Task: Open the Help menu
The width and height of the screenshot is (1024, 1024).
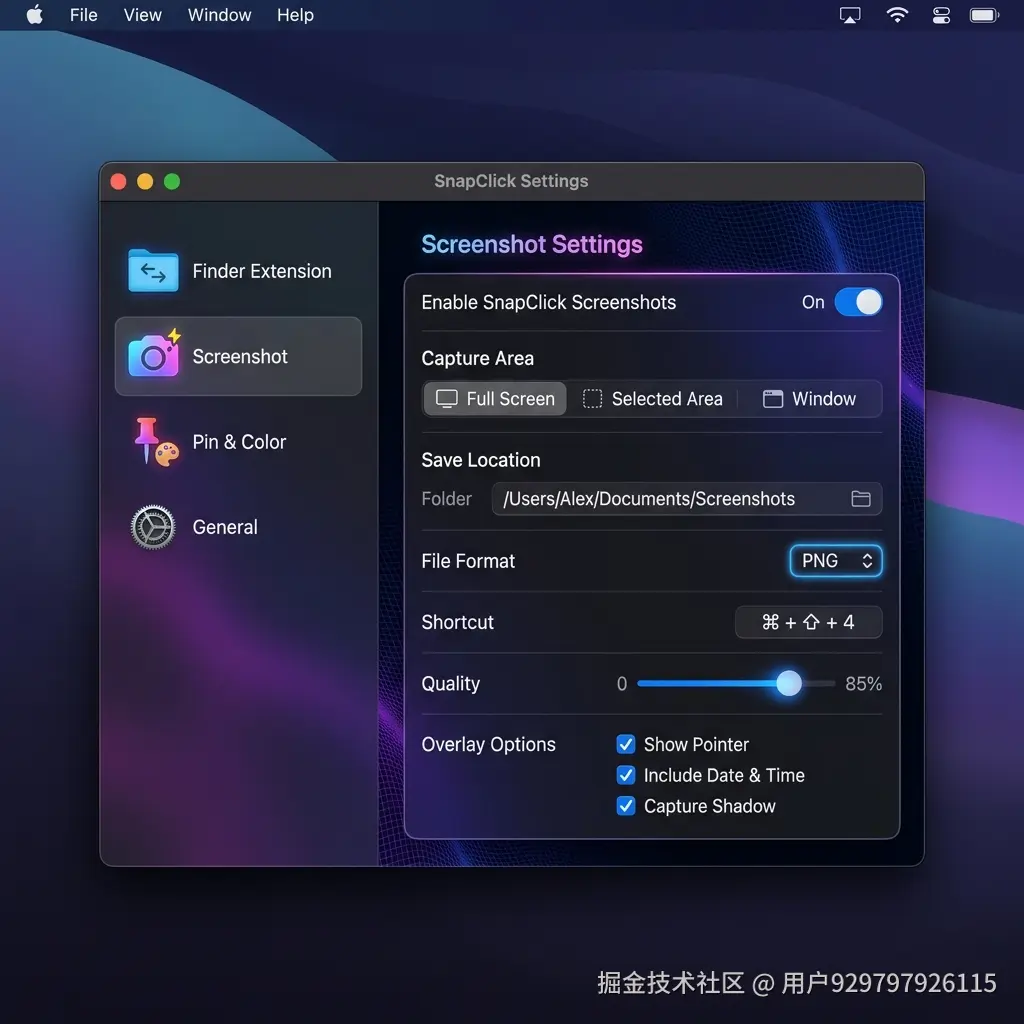Action: pos(295,14)
